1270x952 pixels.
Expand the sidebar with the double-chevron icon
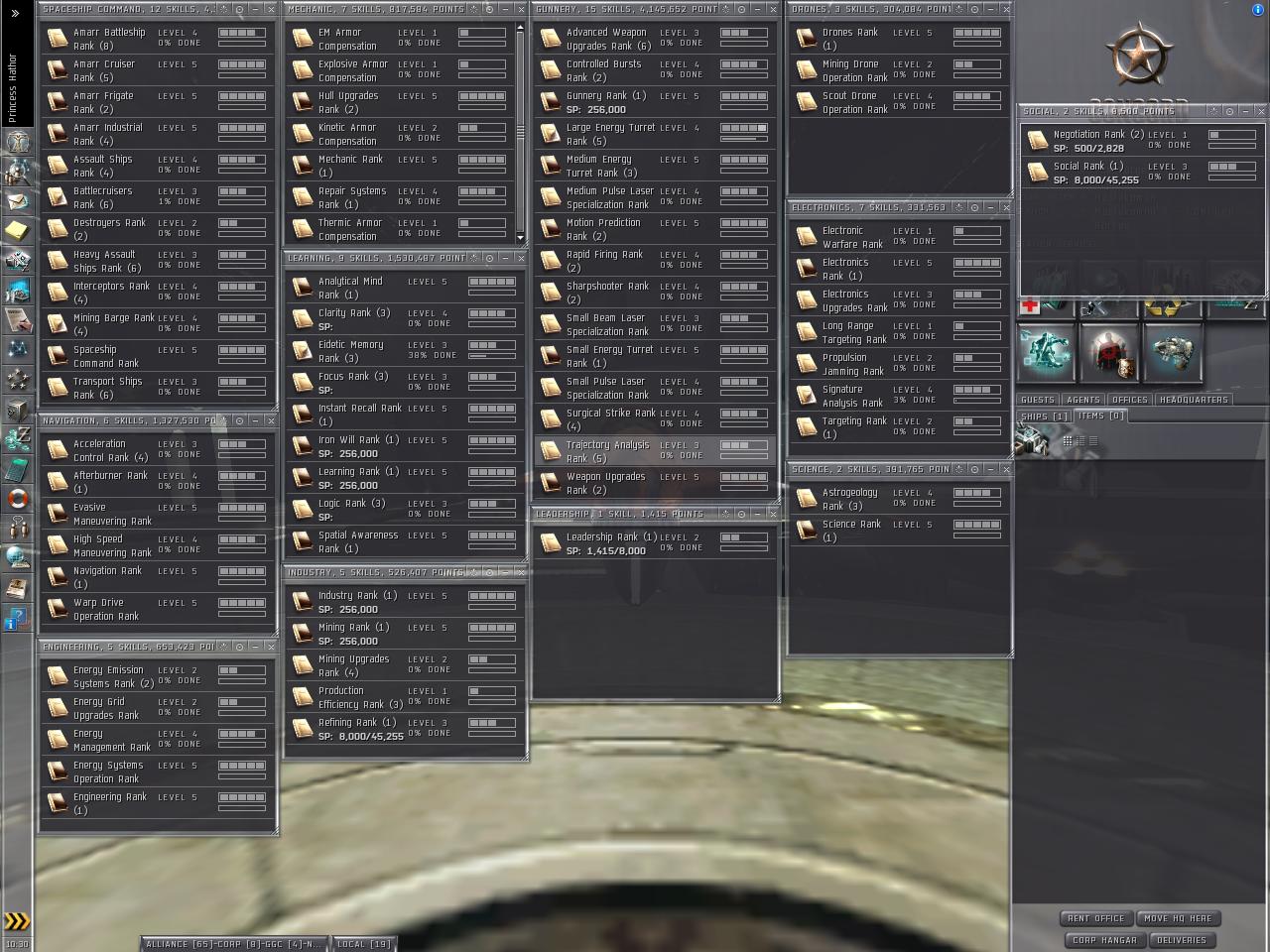click(15, 13)
